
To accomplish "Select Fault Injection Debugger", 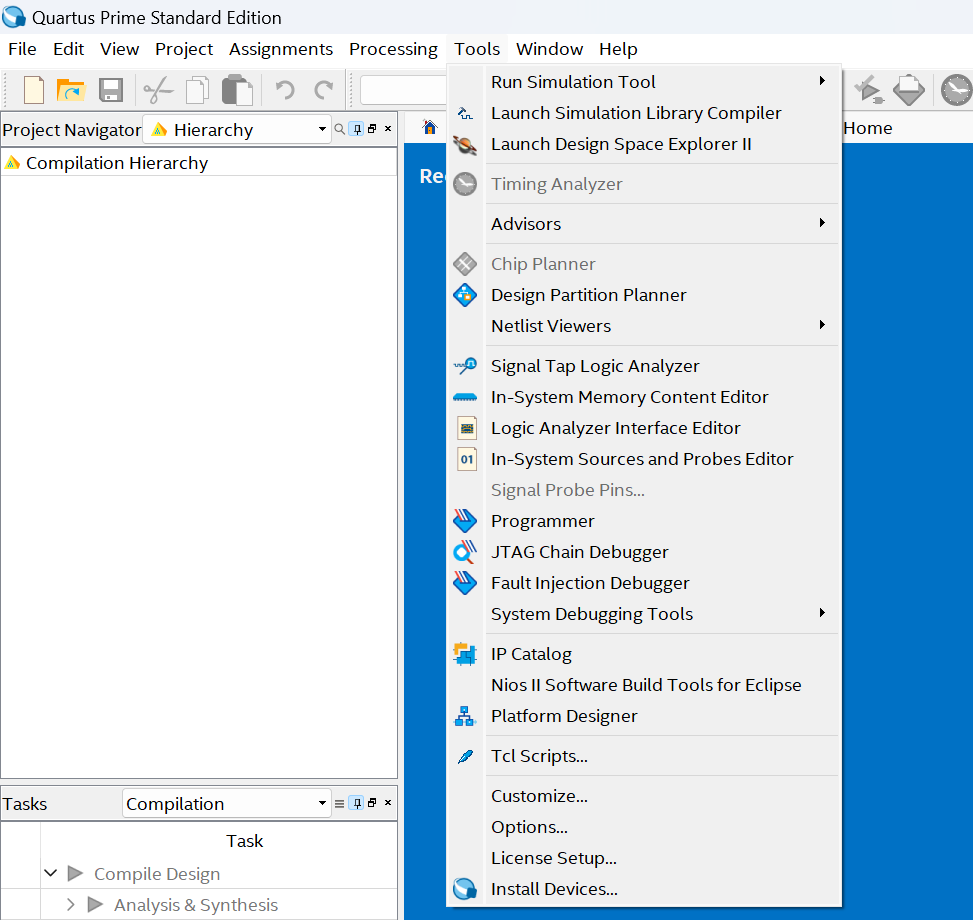I will click(644, 583).
